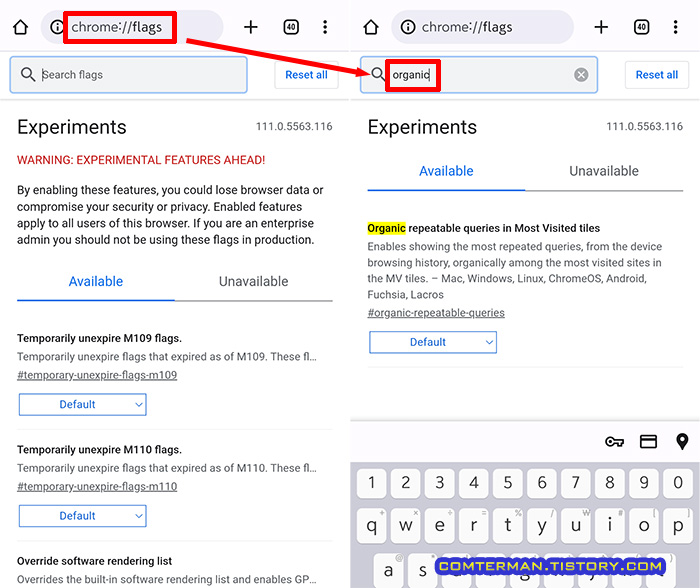Open a new tab with plus icon in left browser
The image size is (700, 588).
(251, 27)
